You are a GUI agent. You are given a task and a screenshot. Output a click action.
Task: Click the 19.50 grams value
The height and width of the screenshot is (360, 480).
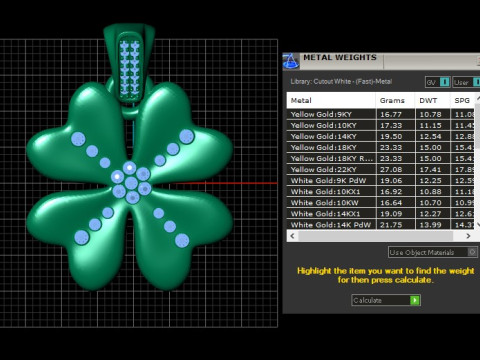click(x=391, y=136)
